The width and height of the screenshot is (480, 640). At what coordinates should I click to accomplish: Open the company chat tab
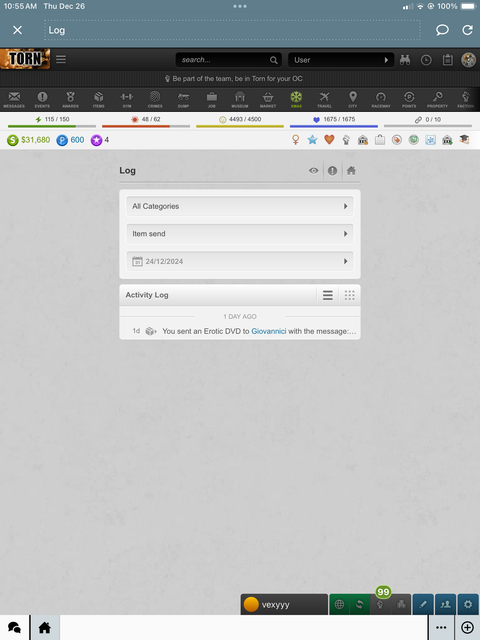point(401,604)
